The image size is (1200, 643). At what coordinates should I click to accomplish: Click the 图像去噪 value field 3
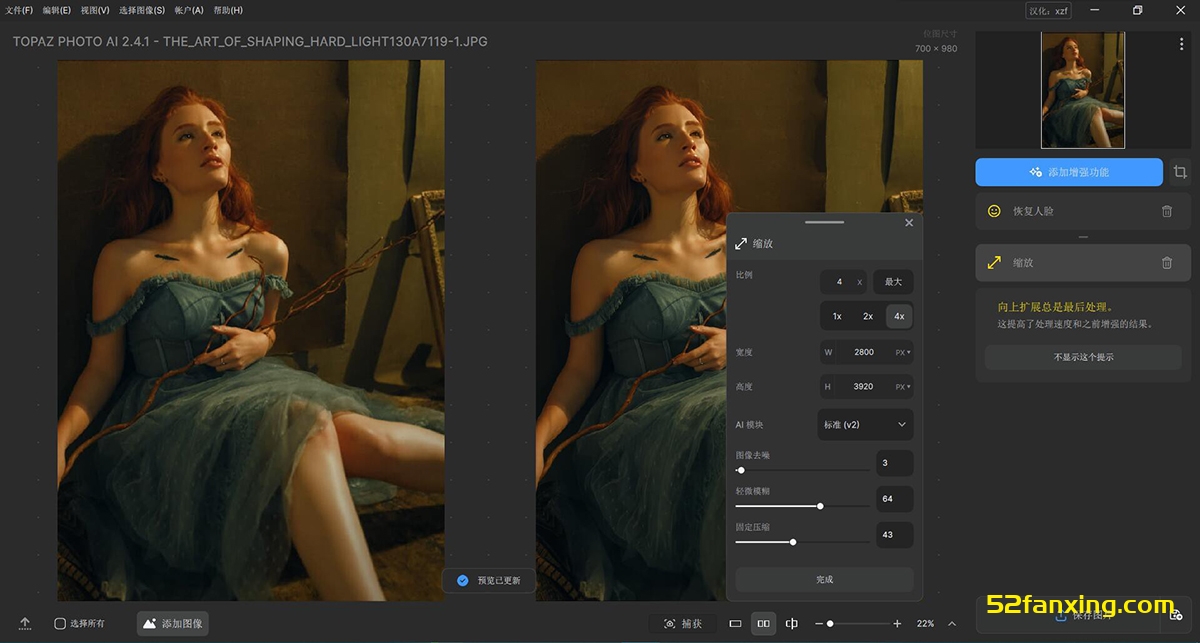895,463
